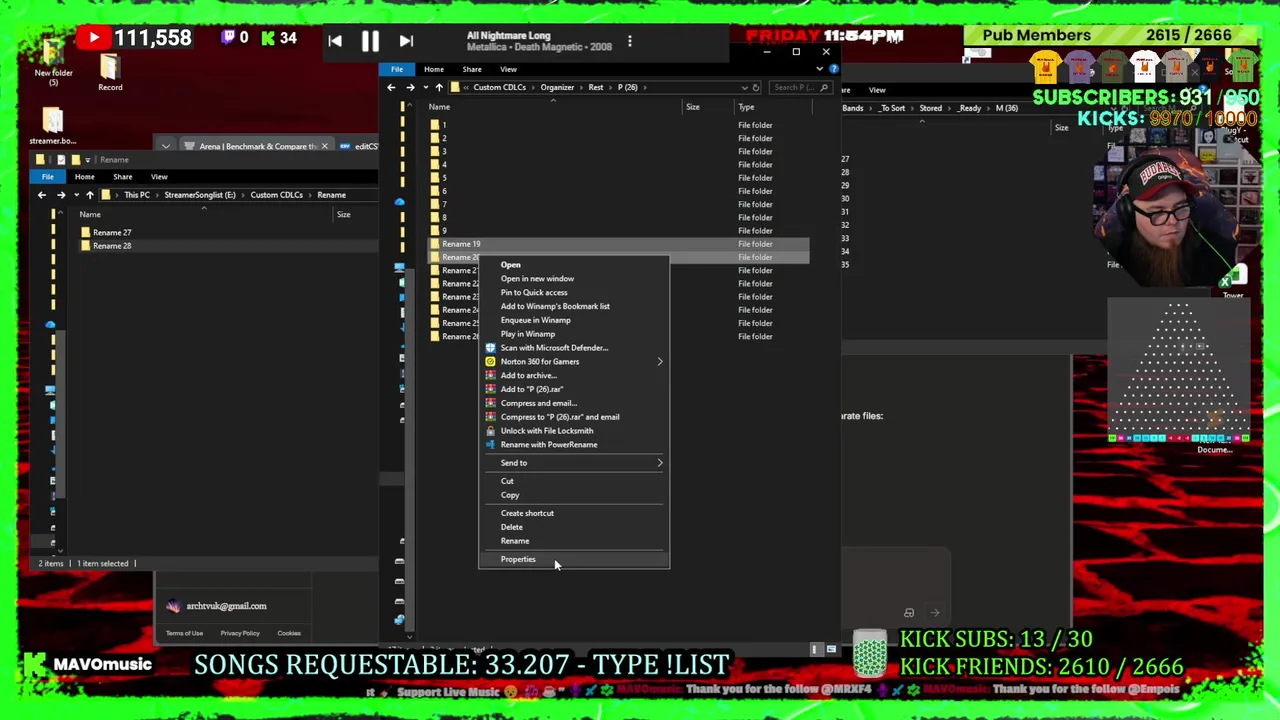The height and width of the screenshot is (720, 1280).
Task: Click Back arrow in P (26) window
Action: pyautogui.click(x=391, y=87)
